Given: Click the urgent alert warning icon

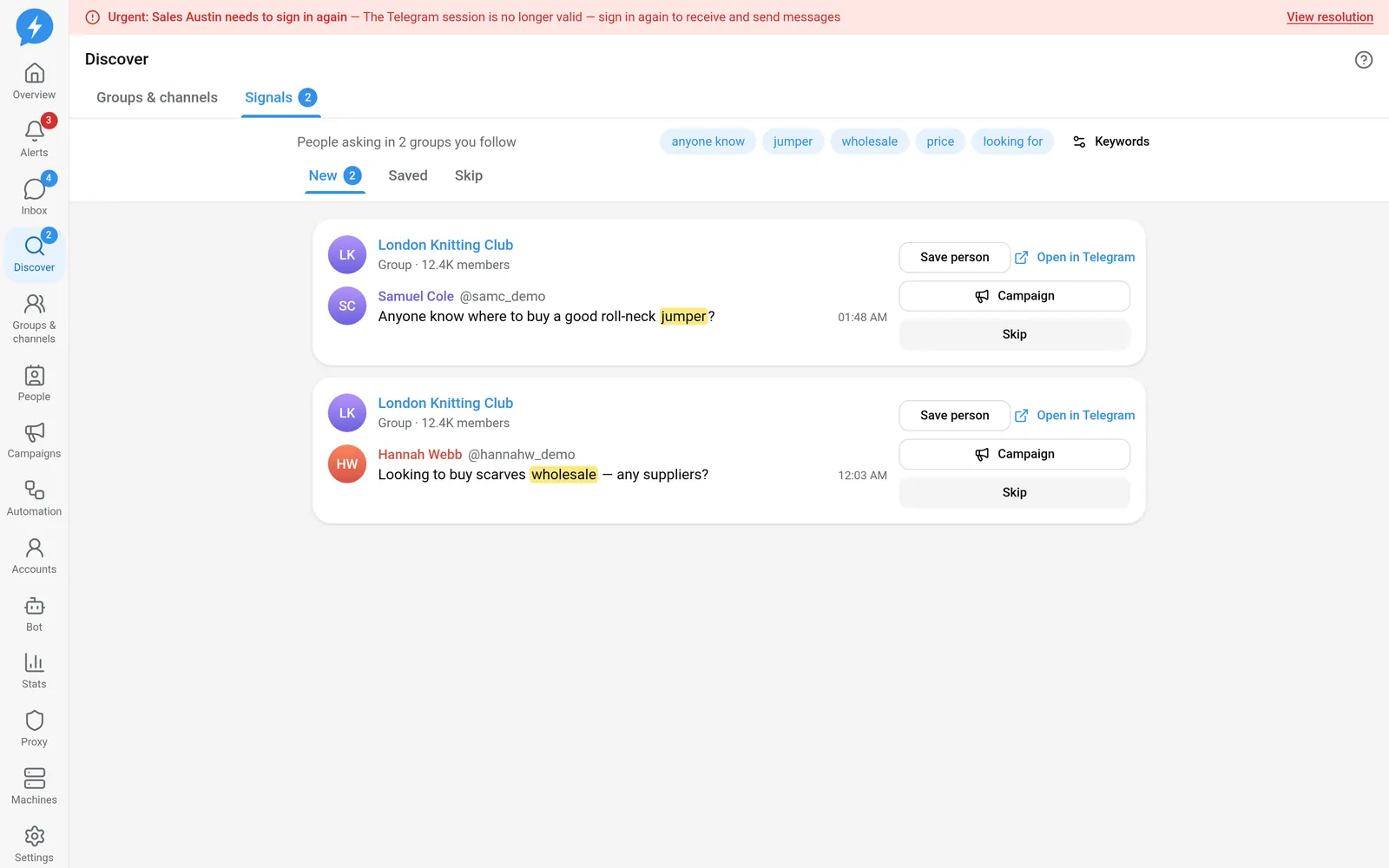Looking at the screenshot, I should (x=93, y=17).
